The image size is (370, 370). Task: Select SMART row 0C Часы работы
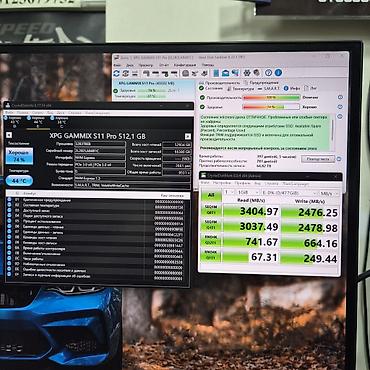click(x=98, y=259)
